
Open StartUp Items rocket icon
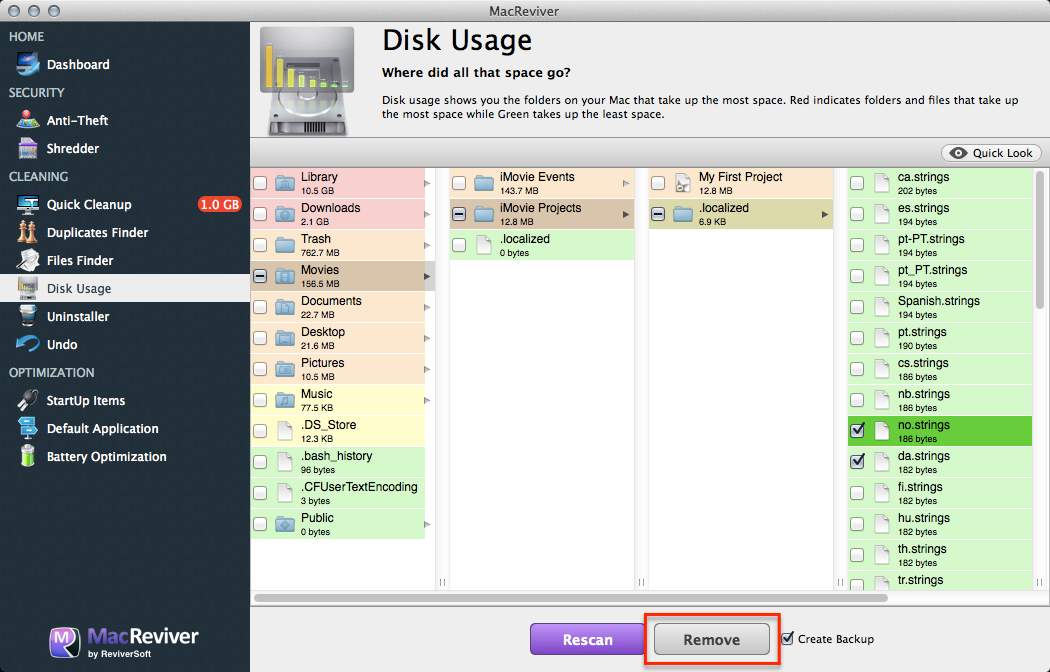tap(28, 400)
